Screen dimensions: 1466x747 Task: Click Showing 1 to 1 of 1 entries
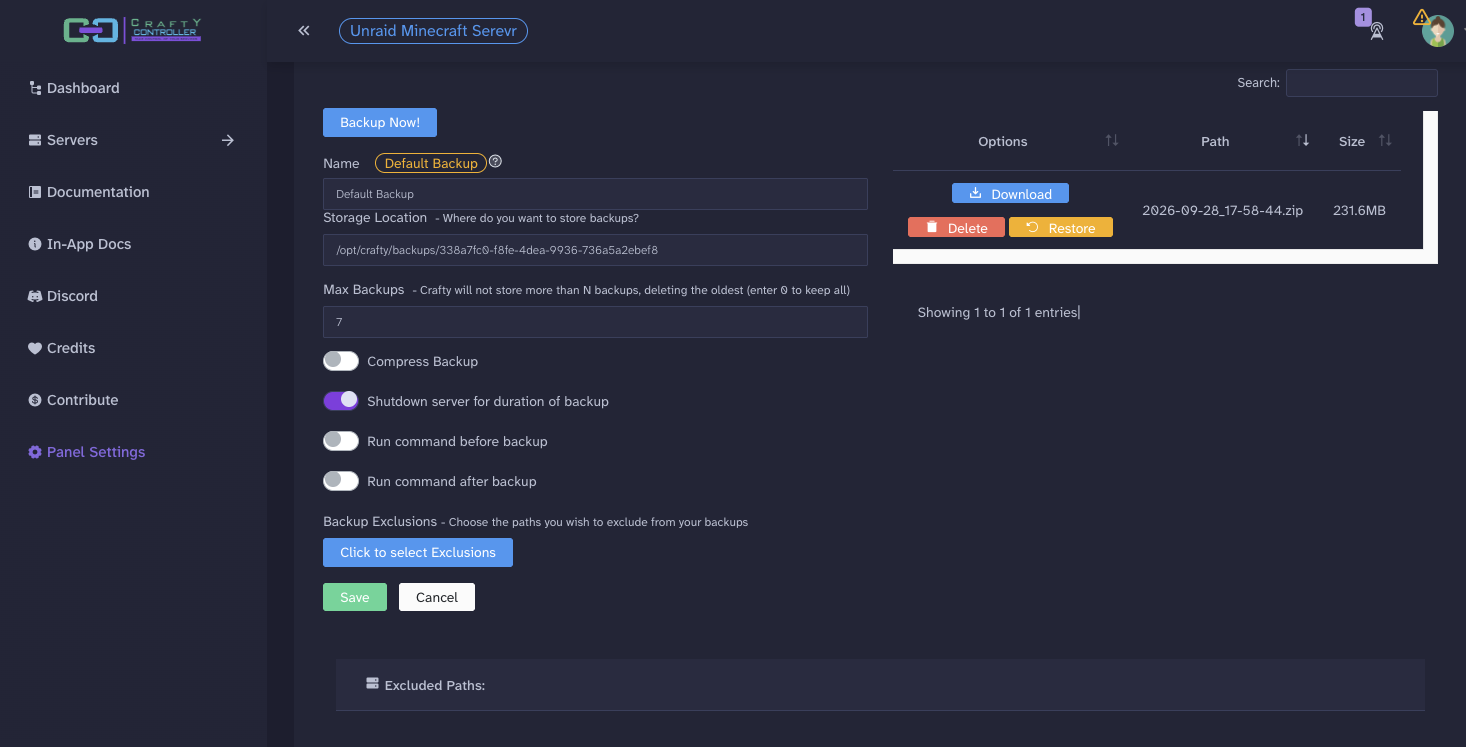[998, 312]
